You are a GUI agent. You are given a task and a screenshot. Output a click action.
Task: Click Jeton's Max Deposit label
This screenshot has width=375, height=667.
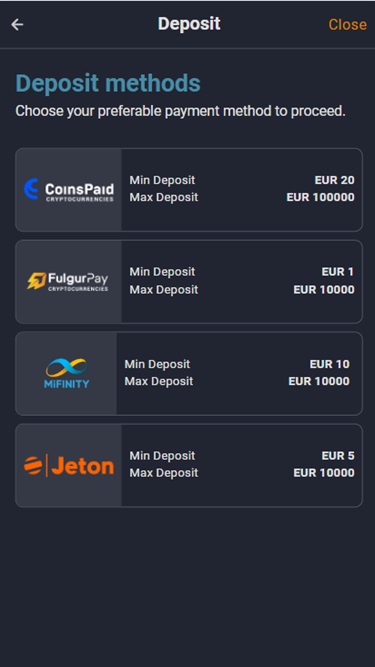[x=164, y=473]
